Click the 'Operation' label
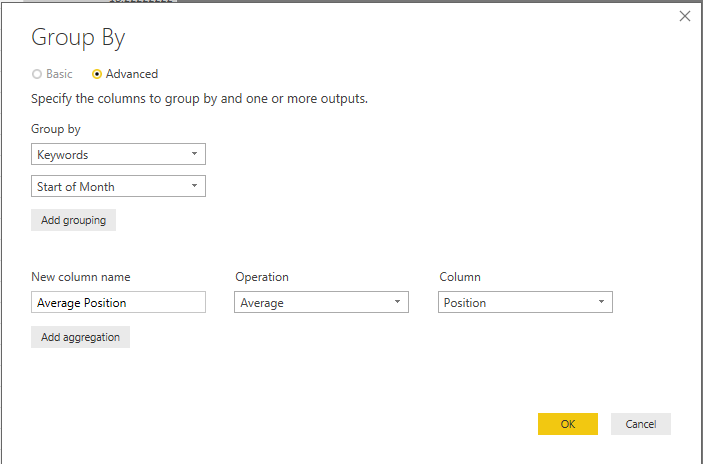Viewport: 703px width, 464px height. 262,277
